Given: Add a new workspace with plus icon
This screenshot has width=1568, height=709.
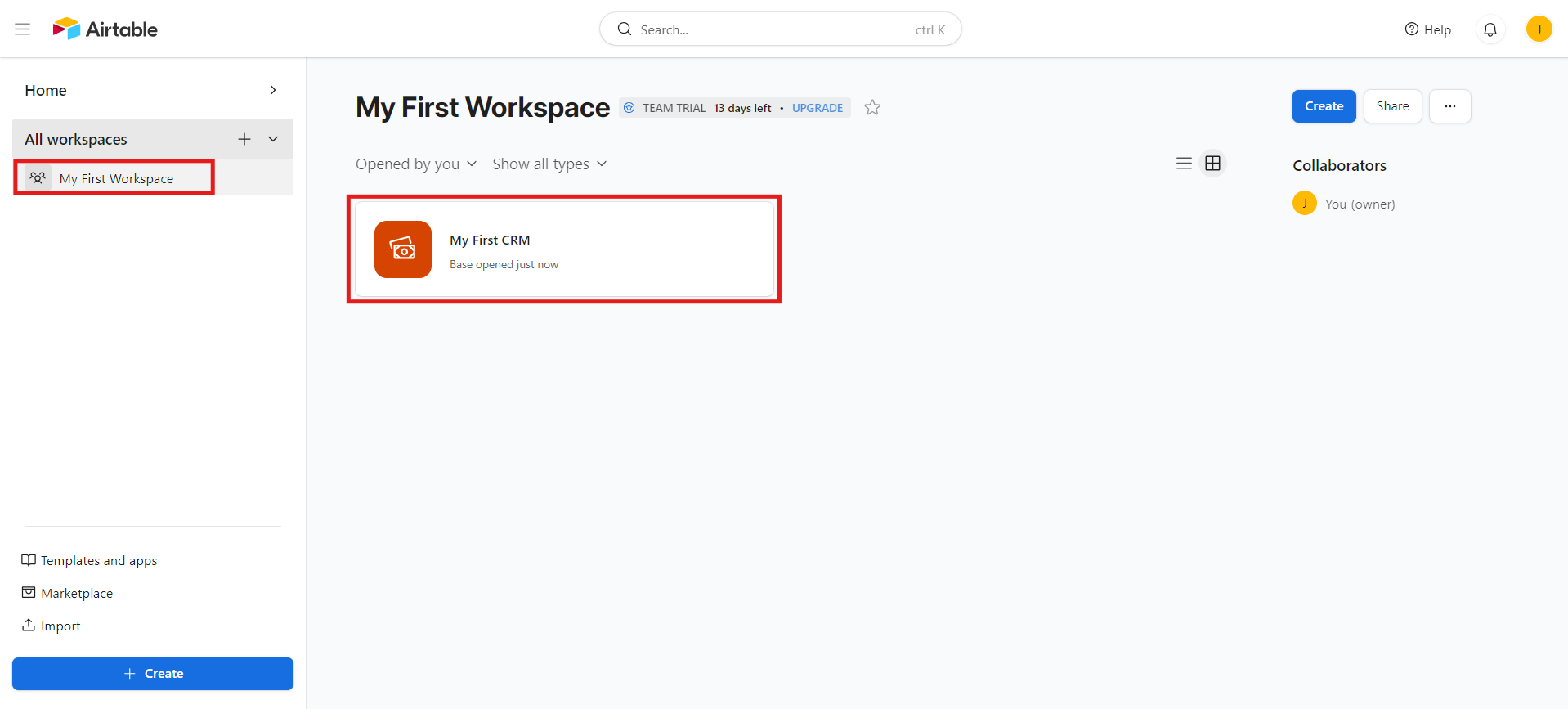Looking at the screenshot, I should (x=244, y=139).
